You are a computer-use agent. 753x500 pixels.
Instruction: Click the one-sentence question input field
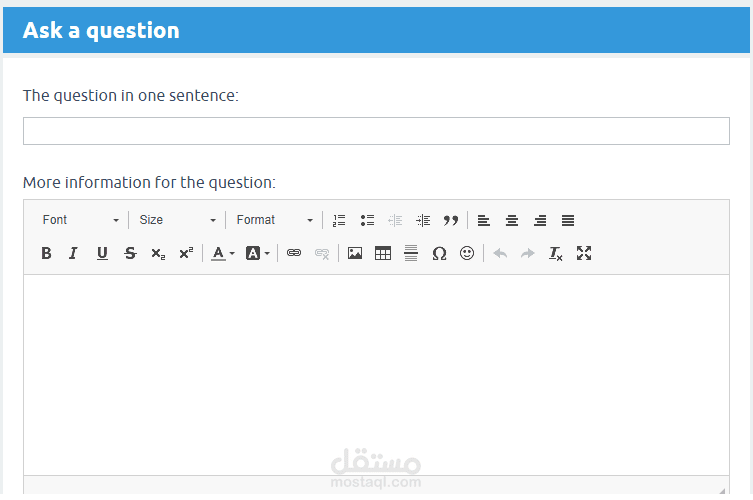[x=376, y=131]
